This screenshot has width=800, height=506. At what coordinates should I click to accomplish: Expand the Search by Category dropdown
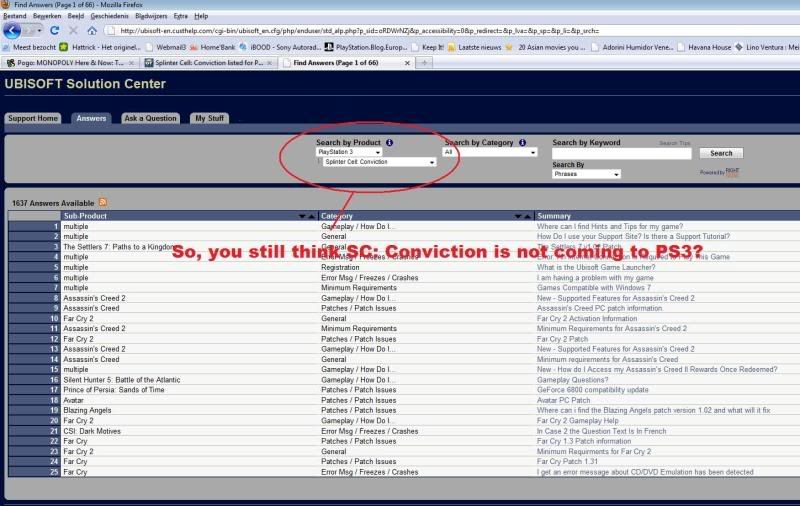(x=490, y=152)
